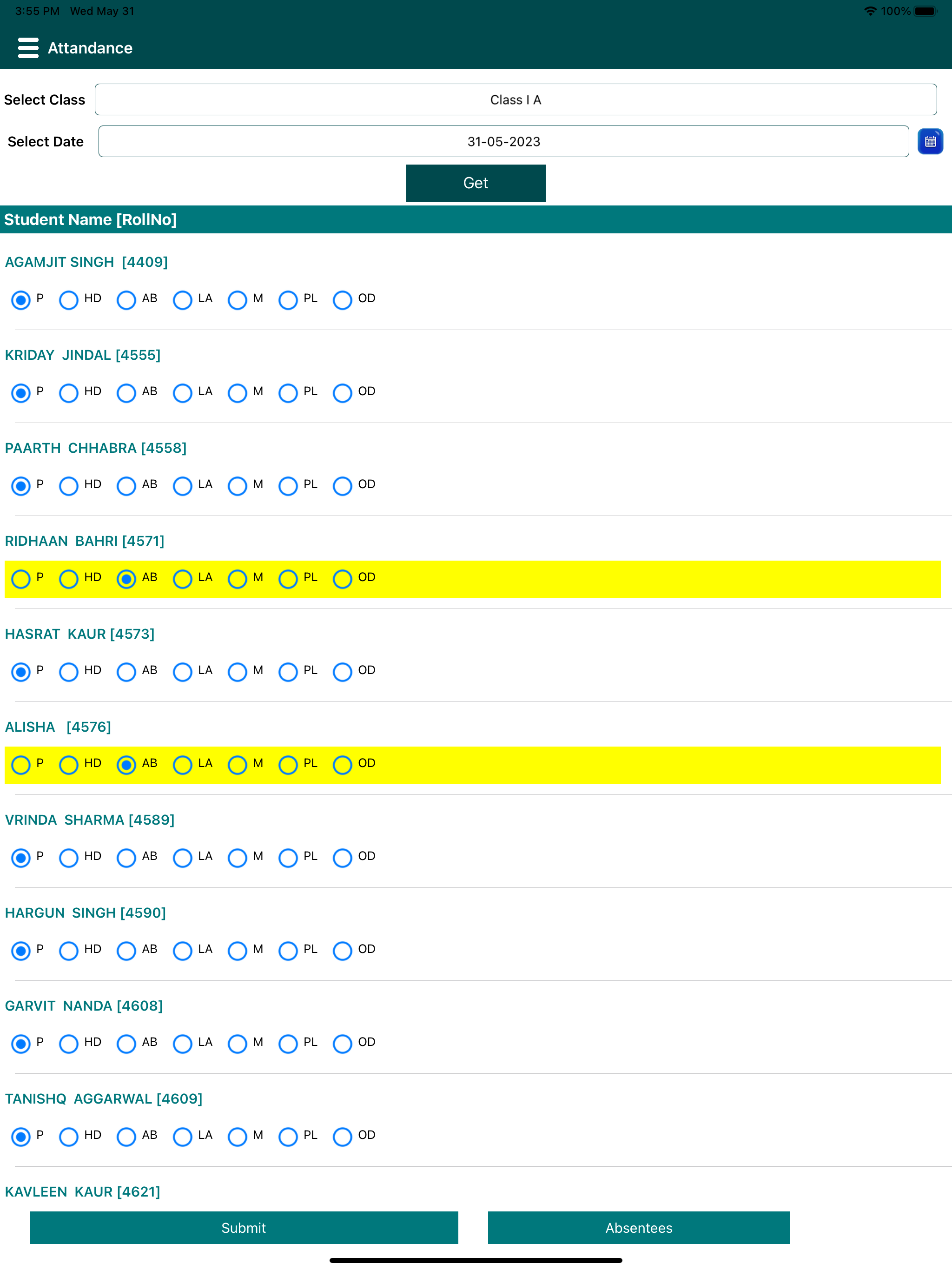
Task: Open the Absentees list button
Action: (x=639, y=1228)
